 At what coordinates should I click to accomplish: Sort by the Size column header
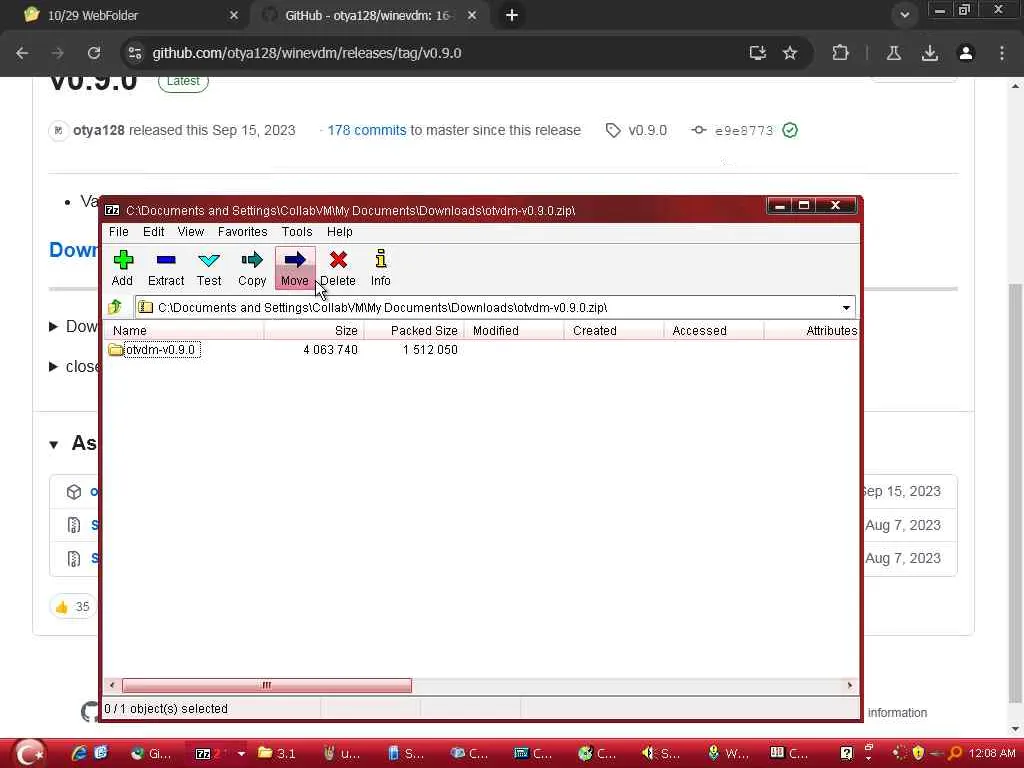[x=313, y=330]
